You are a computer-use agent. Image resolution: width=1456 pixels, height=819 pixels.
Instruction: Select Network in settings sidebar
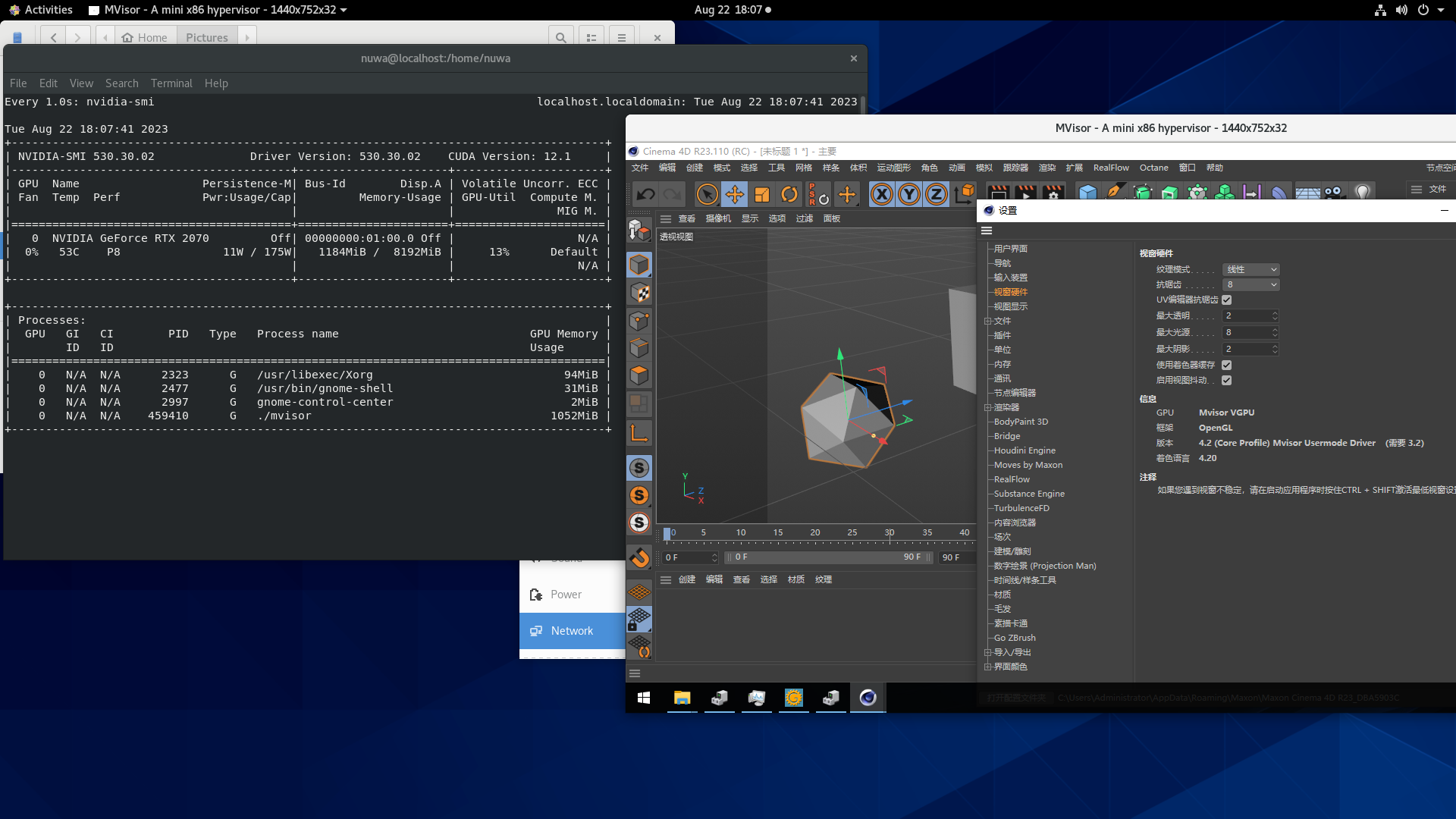tap(572, 631)
